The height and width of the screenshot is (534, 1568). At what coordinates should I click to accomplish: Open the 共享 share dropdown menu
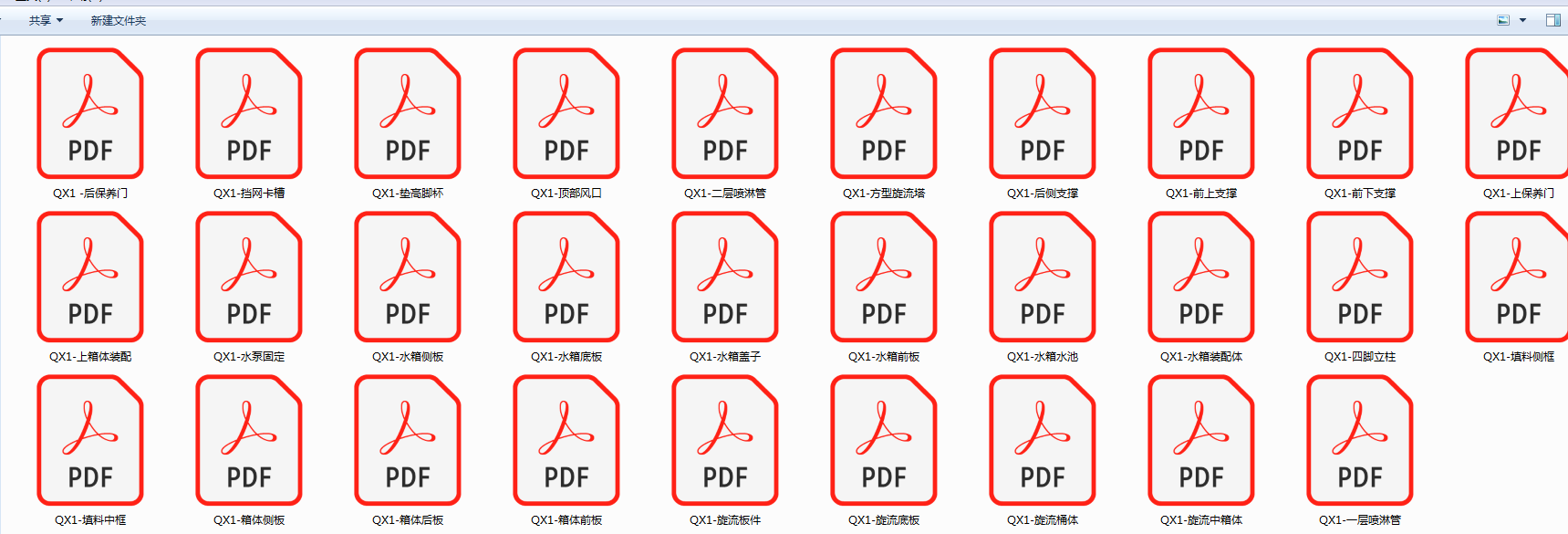[x=46, y=20]
